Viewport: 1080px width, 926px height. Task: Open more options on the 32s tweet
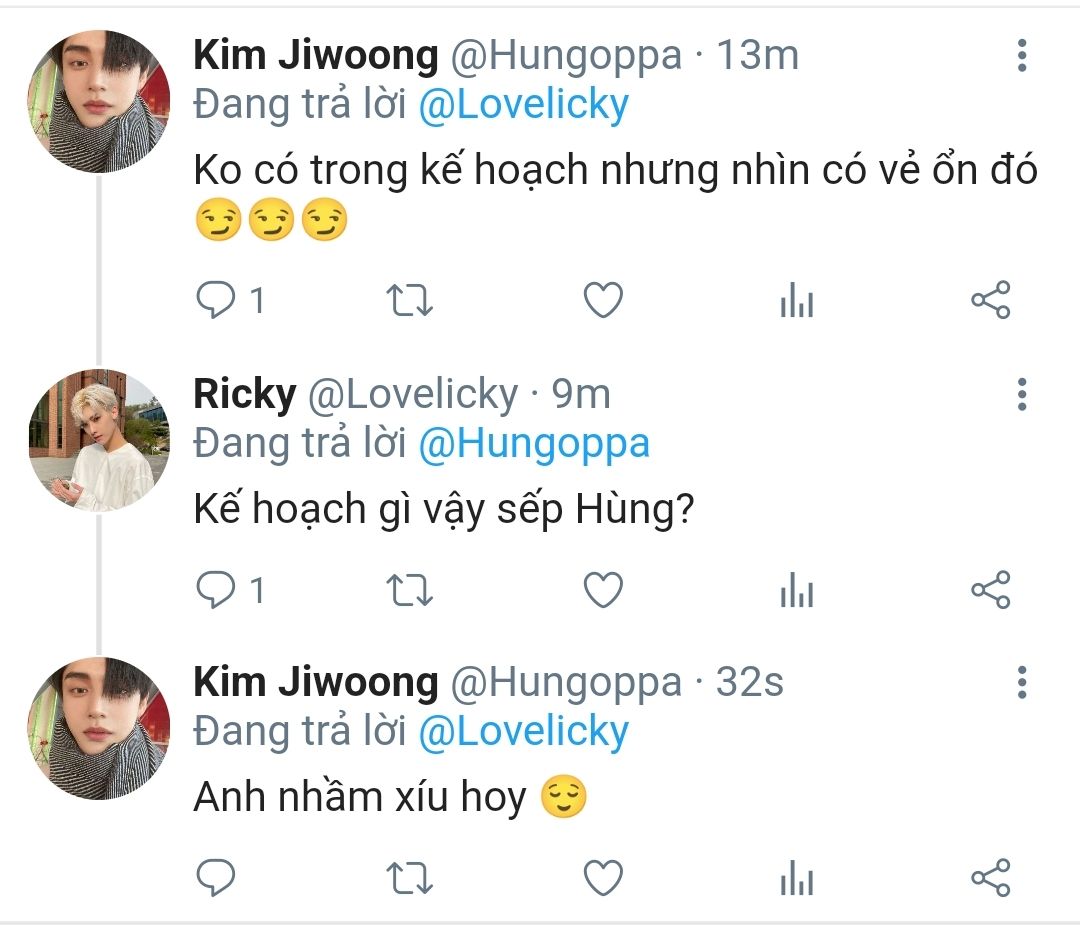coord(1022,682)
